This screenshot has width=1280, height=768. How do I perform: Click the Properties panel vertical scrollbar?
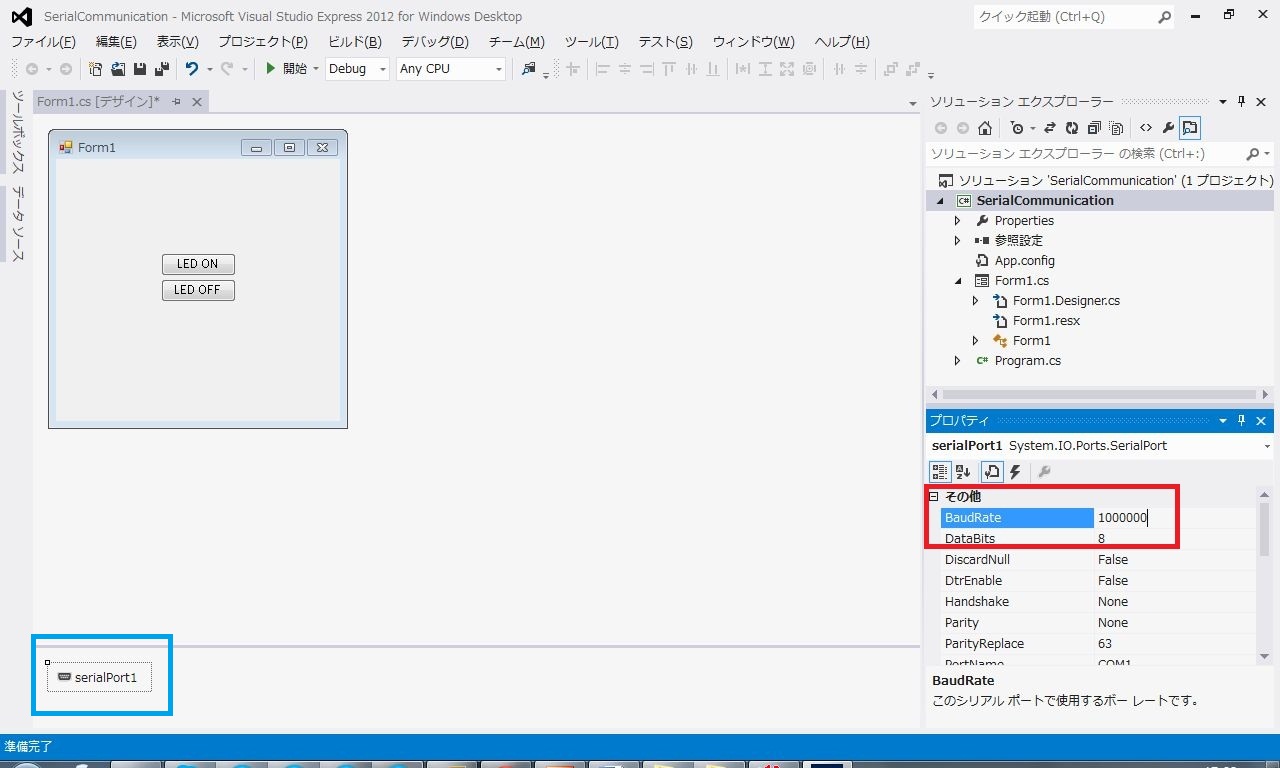point(1264,575)
